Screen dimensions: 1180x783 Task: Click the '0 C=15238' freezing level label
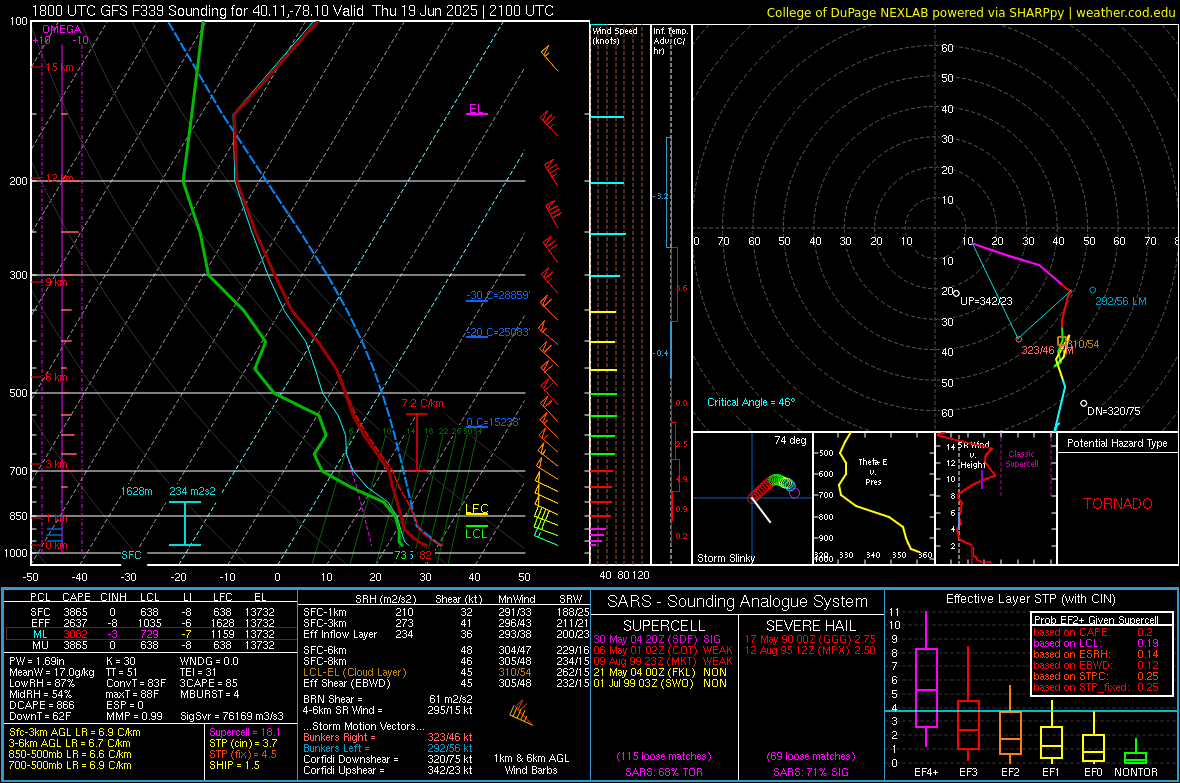point(493,422)
